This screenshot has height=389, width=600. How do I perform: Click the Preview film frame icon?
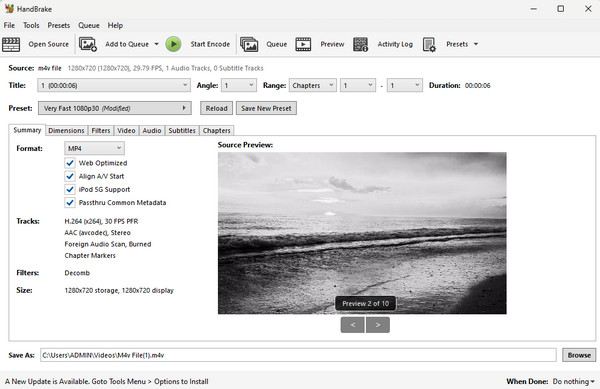(303, 44)
